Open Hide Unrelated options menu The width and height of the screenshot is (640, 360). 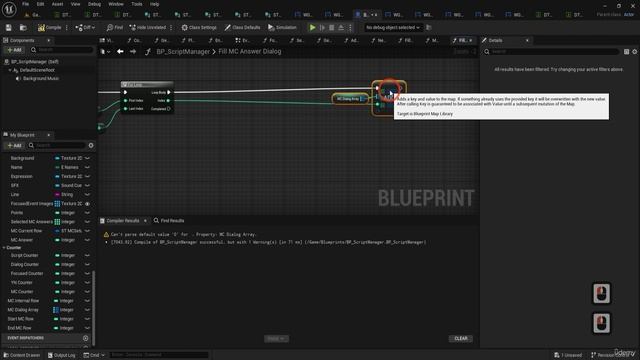point(171,27)
